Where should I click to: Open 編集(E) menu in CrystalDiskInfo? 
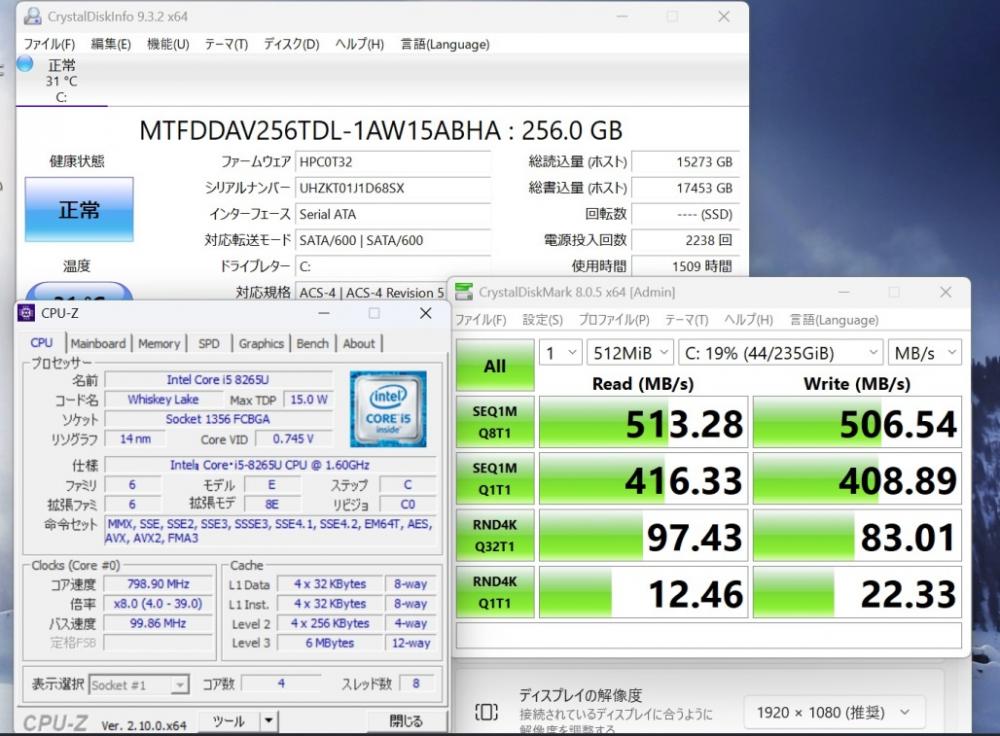point(111,44)
